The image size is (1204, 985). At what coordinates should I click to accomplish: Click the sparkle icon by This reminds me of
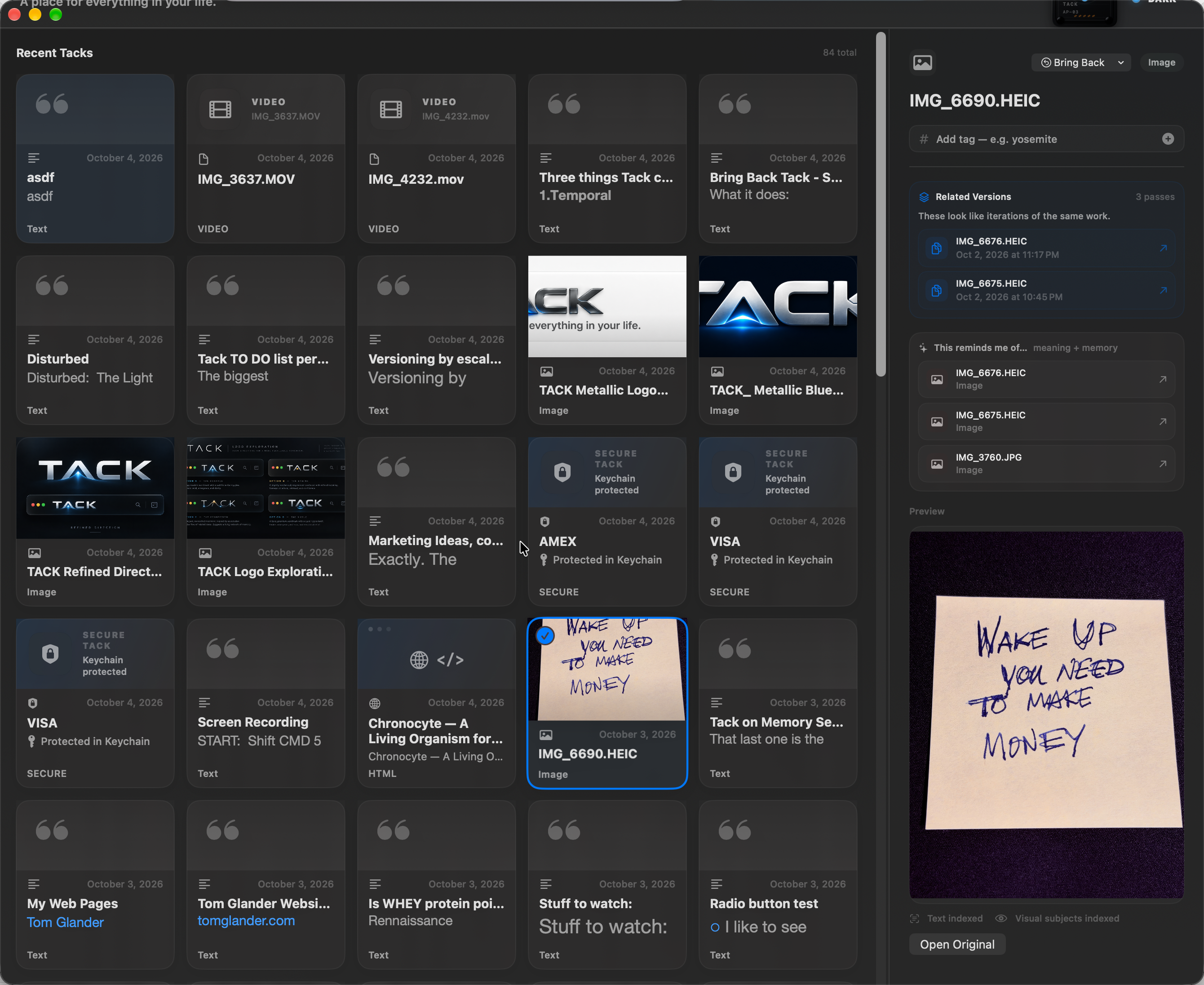click(923, 348)
